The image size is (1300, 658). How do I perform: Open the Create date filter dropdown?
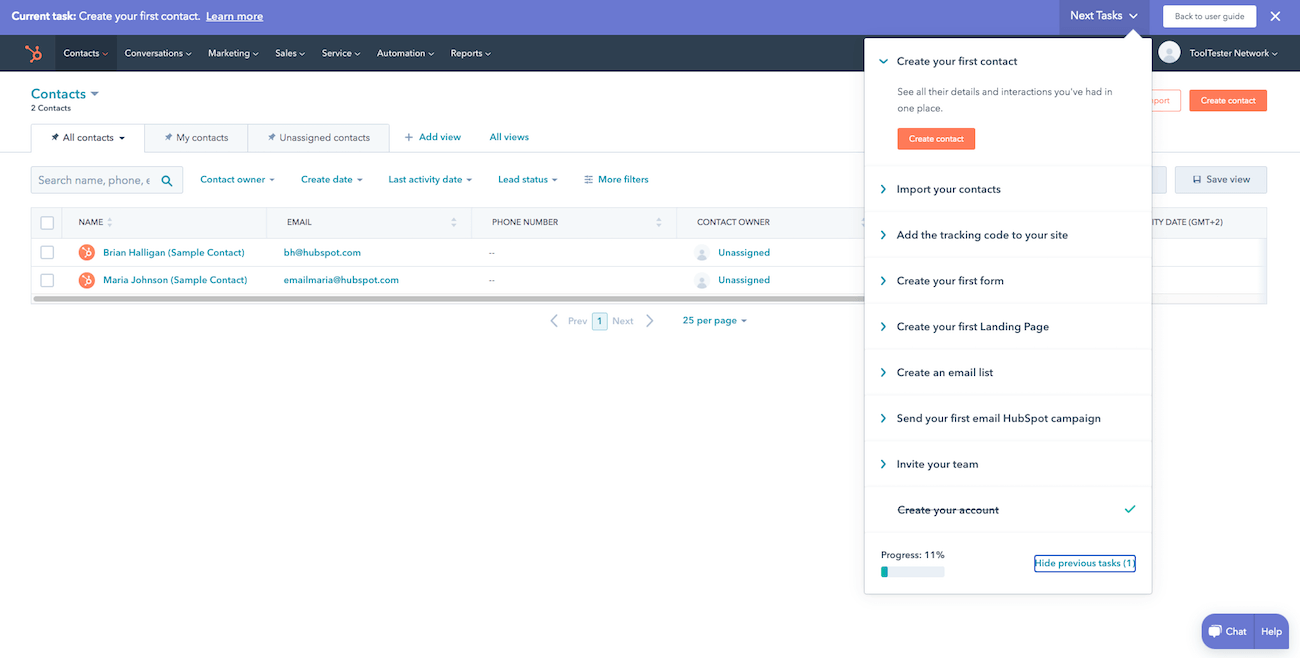click(332, 180)
